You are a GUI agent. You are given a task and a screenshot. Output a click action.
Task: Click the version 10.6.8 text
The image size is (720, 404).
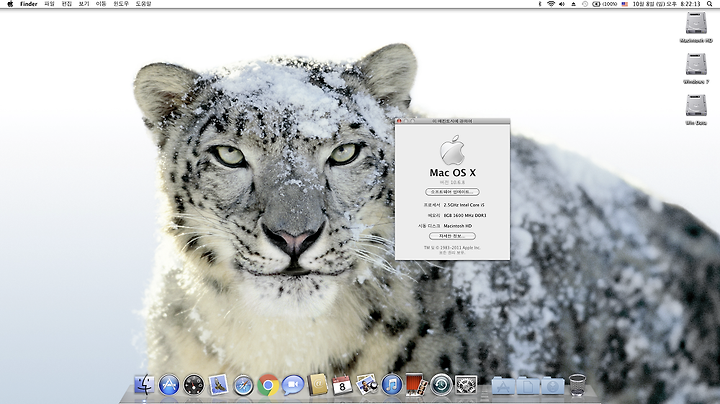452,182
